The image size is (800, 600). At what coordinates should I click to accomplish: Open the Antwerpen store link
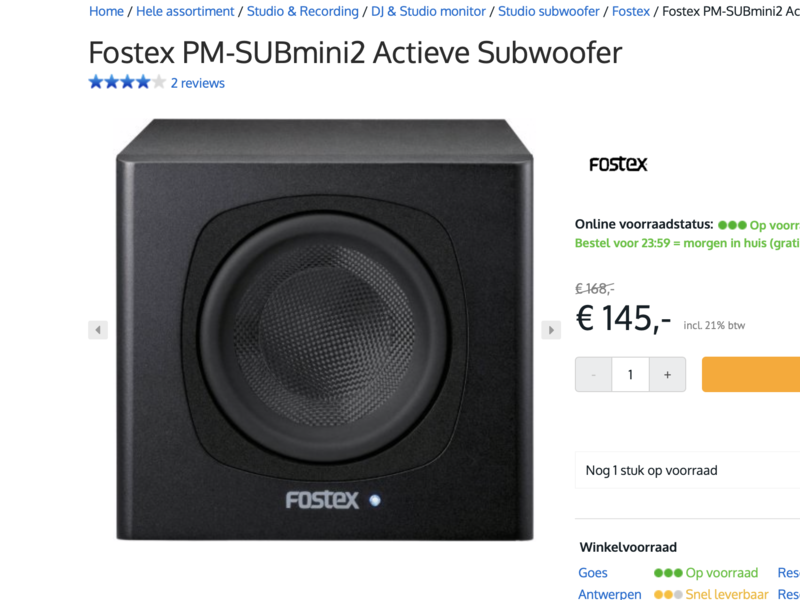click(x=610, y=594)
